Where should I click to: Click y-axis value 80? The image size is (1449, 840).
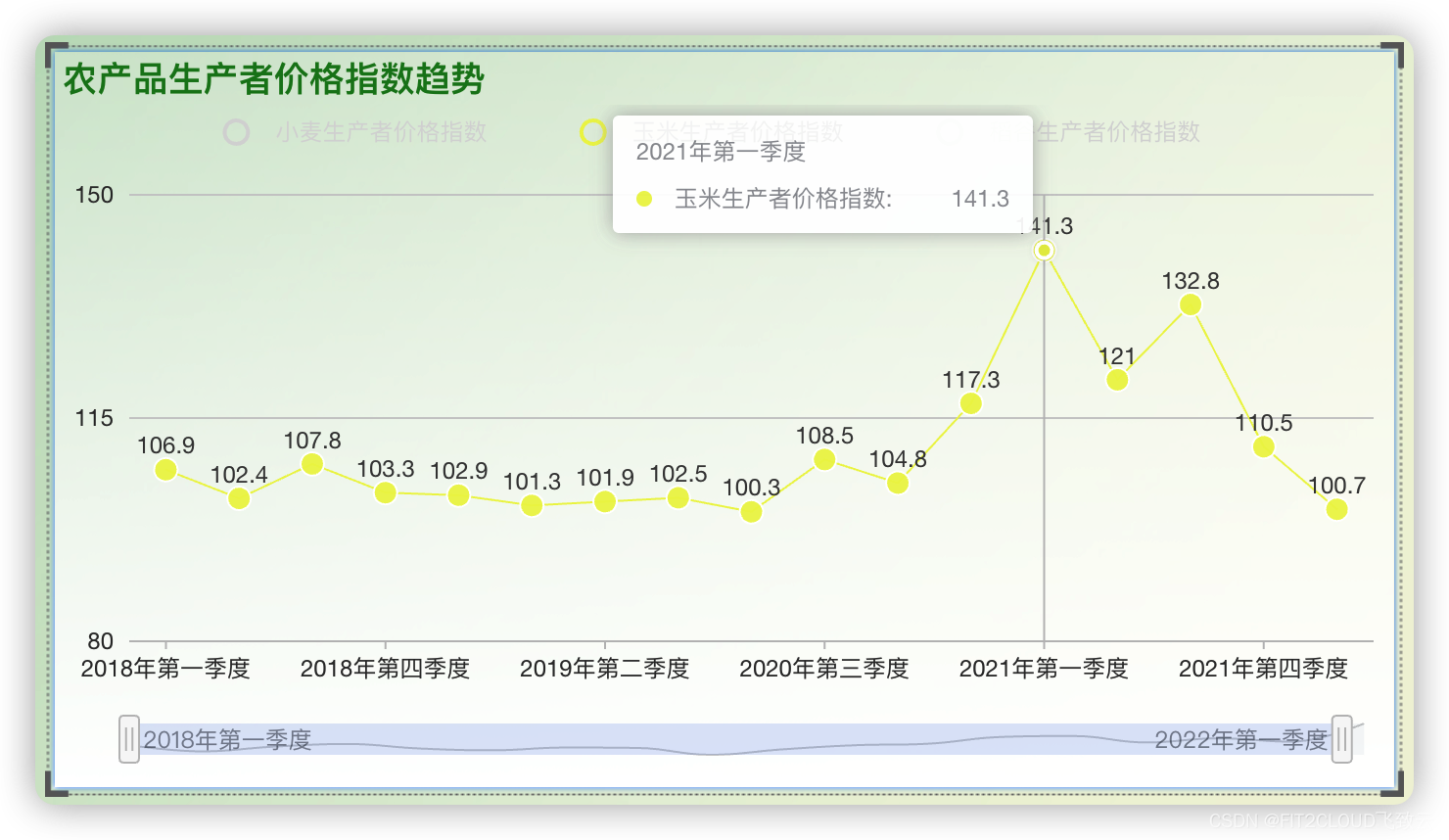[x=101, y=641]
